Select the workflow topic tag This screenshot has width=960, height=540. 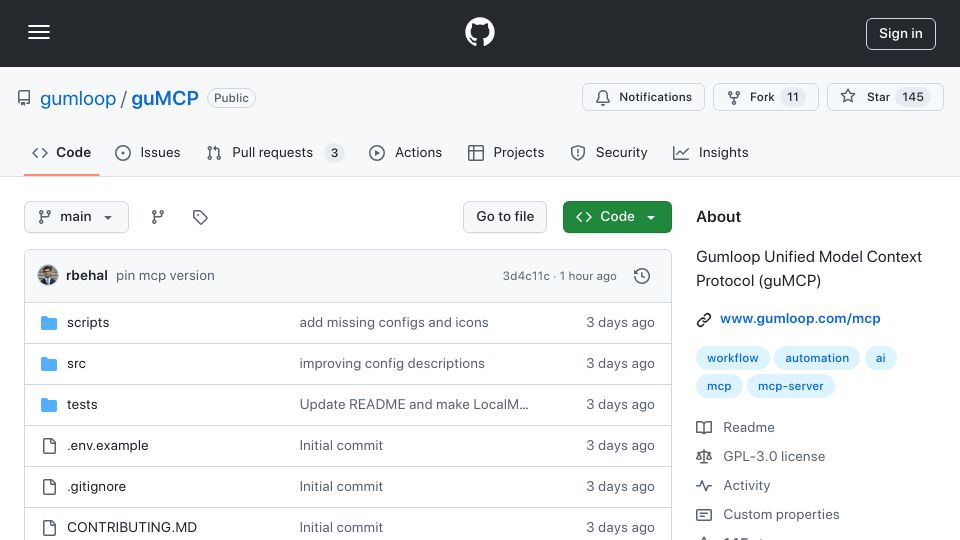(732, 358)
